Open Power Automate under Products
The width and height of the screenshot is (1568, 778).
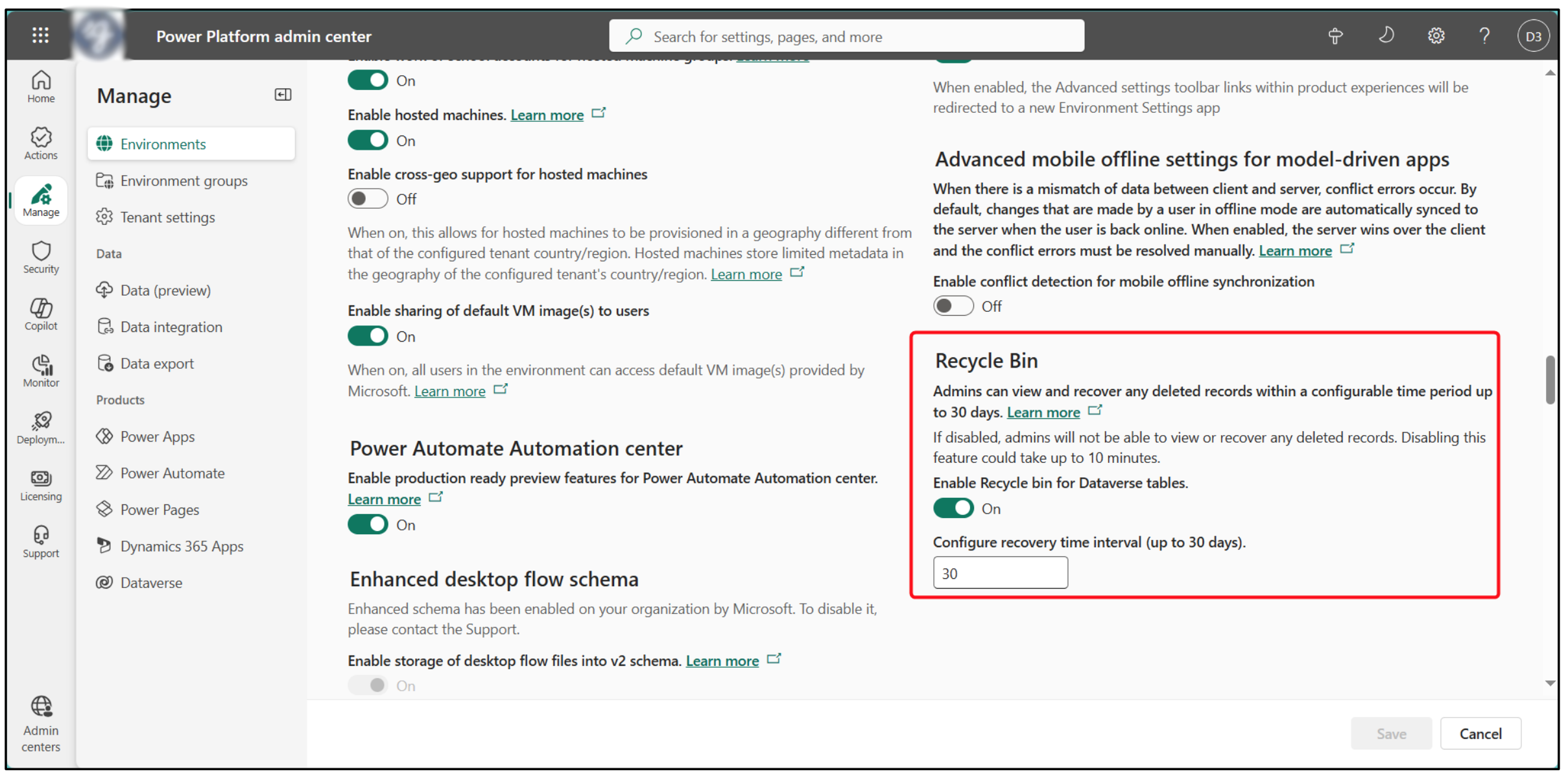point(172,473)
